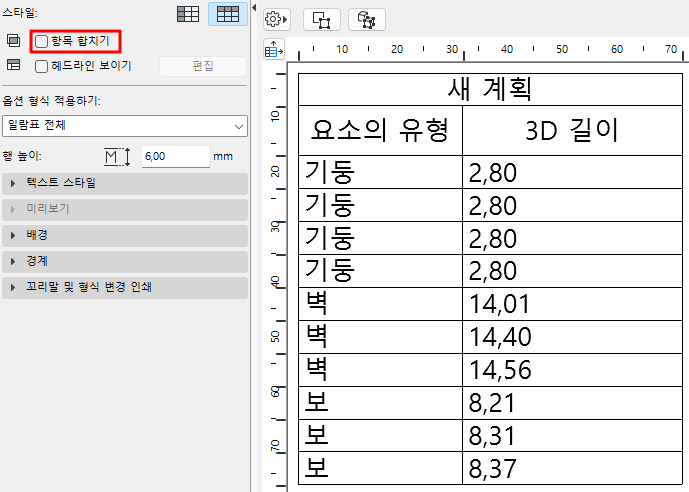The height and width of the screenshot is (492, 689).
Task: Expand the 미리보기 section
Action: coord(125,209)
